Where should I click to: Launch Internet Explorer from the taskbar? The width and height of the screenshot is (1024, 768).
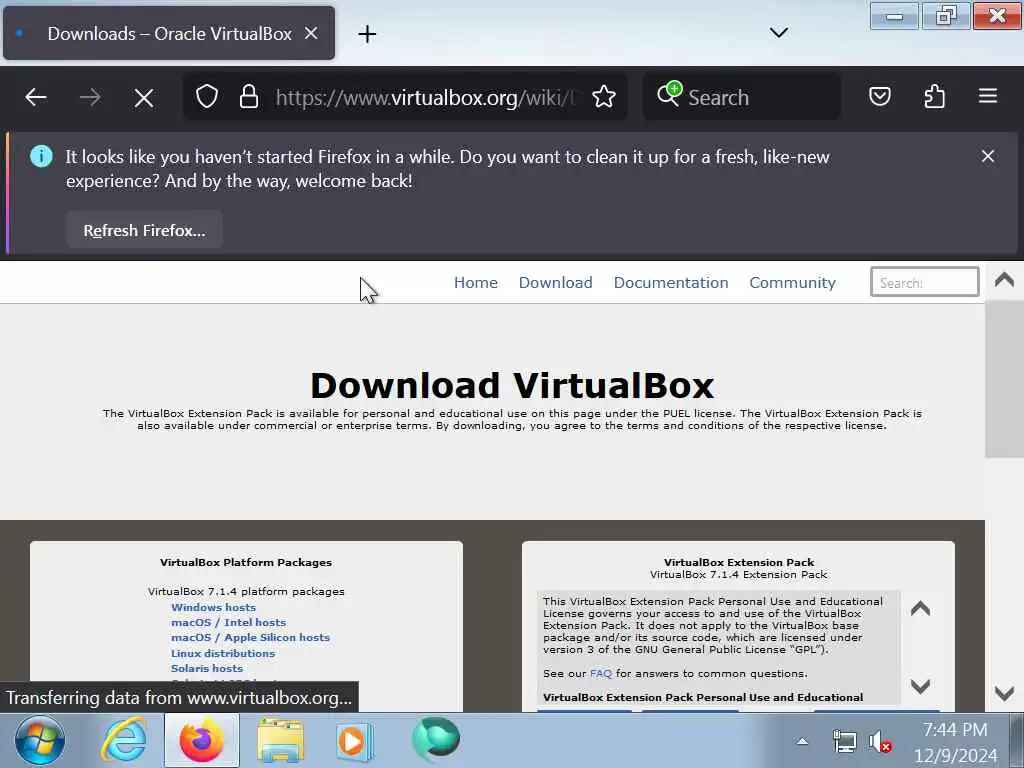point(123,741)
